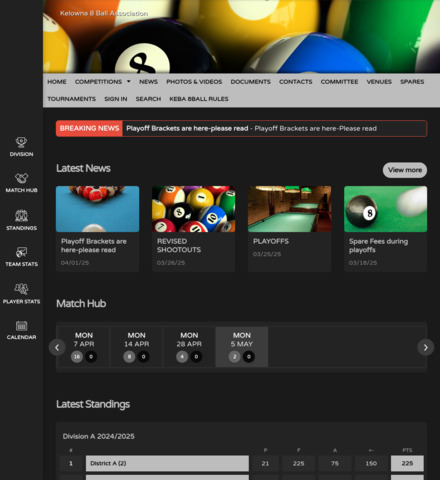Screen dimensions: 440x480
Task: Click the Sign In link
Action: click(x=116, y=99)
